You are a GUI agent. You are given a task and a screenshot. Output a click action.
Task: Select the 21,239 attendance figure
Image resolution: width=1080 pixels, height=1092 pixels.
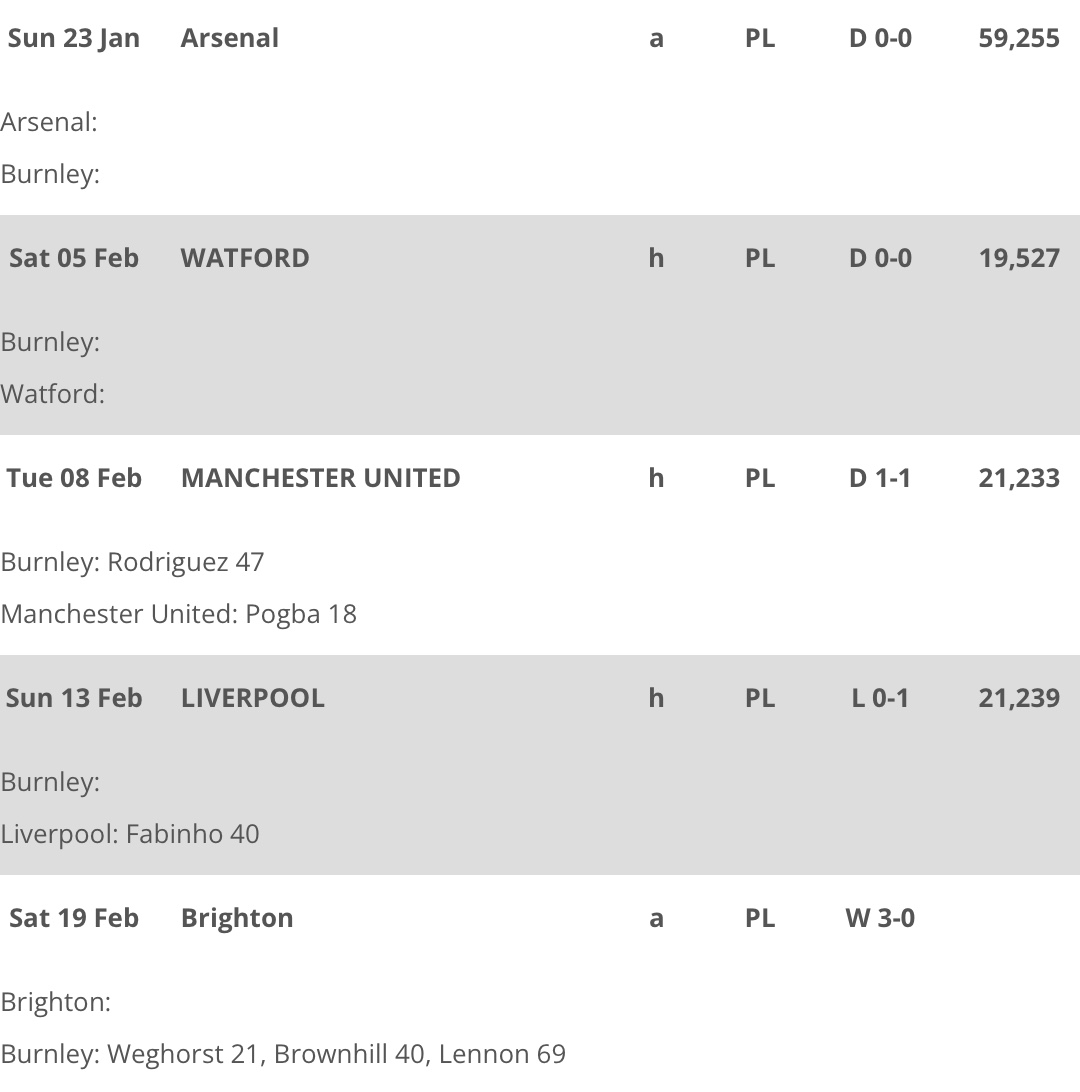pyautogui.click(x=1019, y=698)
